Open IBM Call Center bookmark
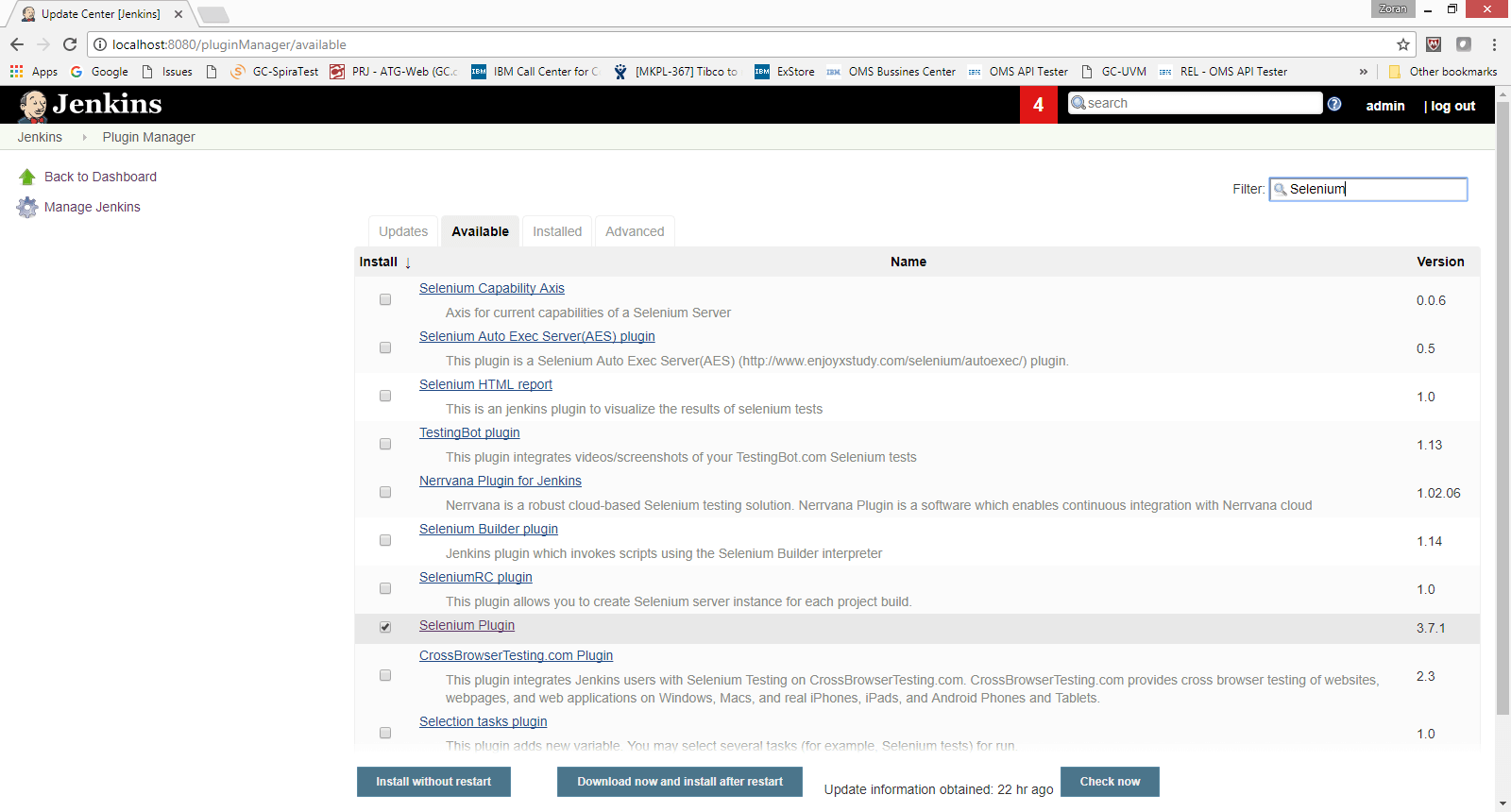This screenshot has height=812, width=1511. click(535, 71)
